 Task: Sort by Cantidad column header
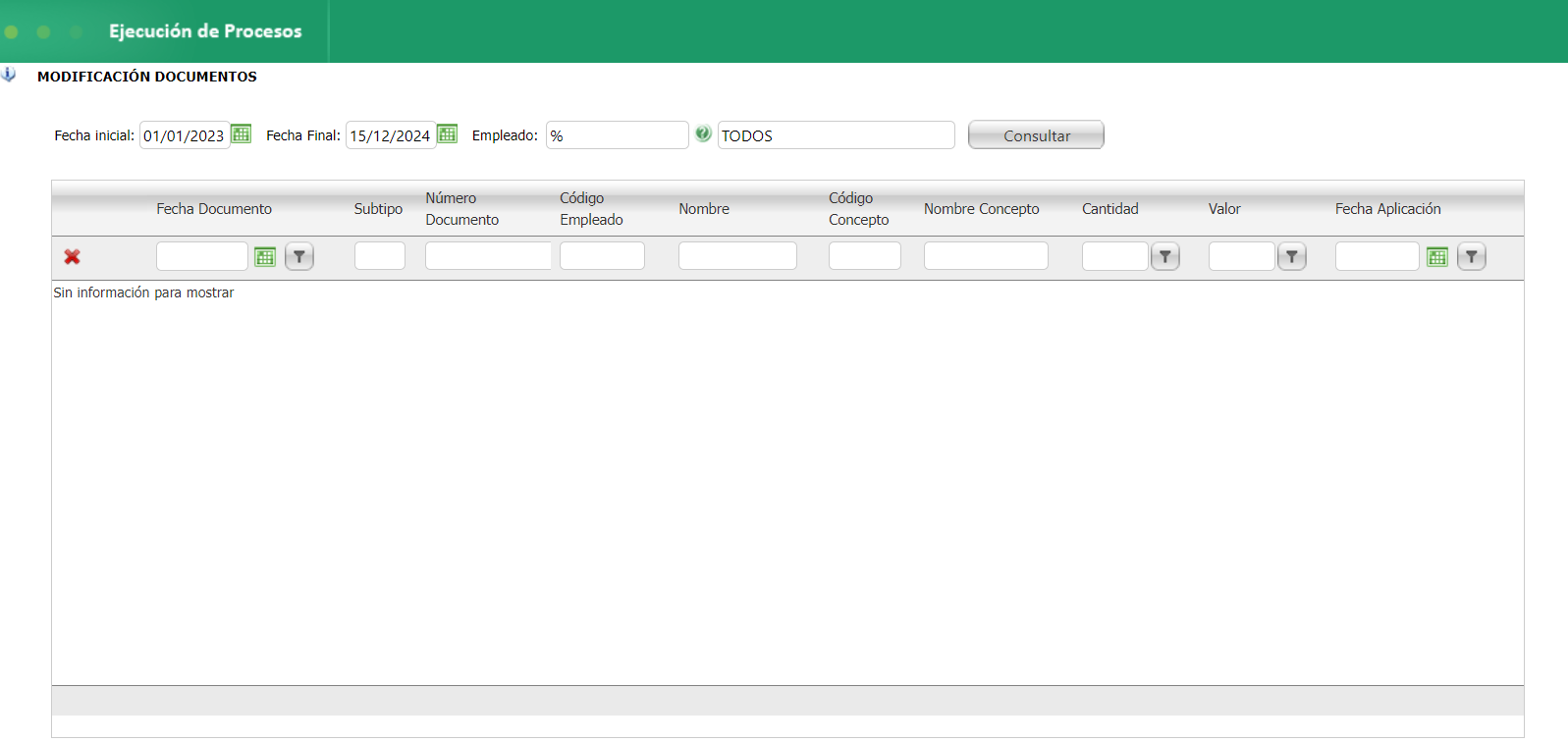(x=1110, y=209)
